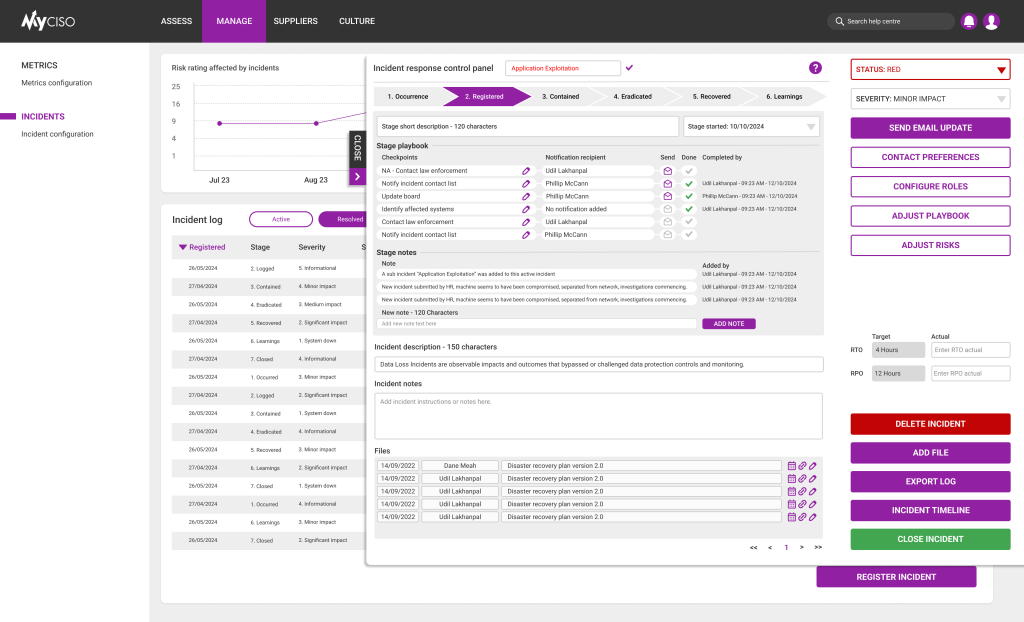The width and height of the screenshot is (1024, 622).
Task: Open the 'Stage started' date dropdown
Action: [811, 126]
